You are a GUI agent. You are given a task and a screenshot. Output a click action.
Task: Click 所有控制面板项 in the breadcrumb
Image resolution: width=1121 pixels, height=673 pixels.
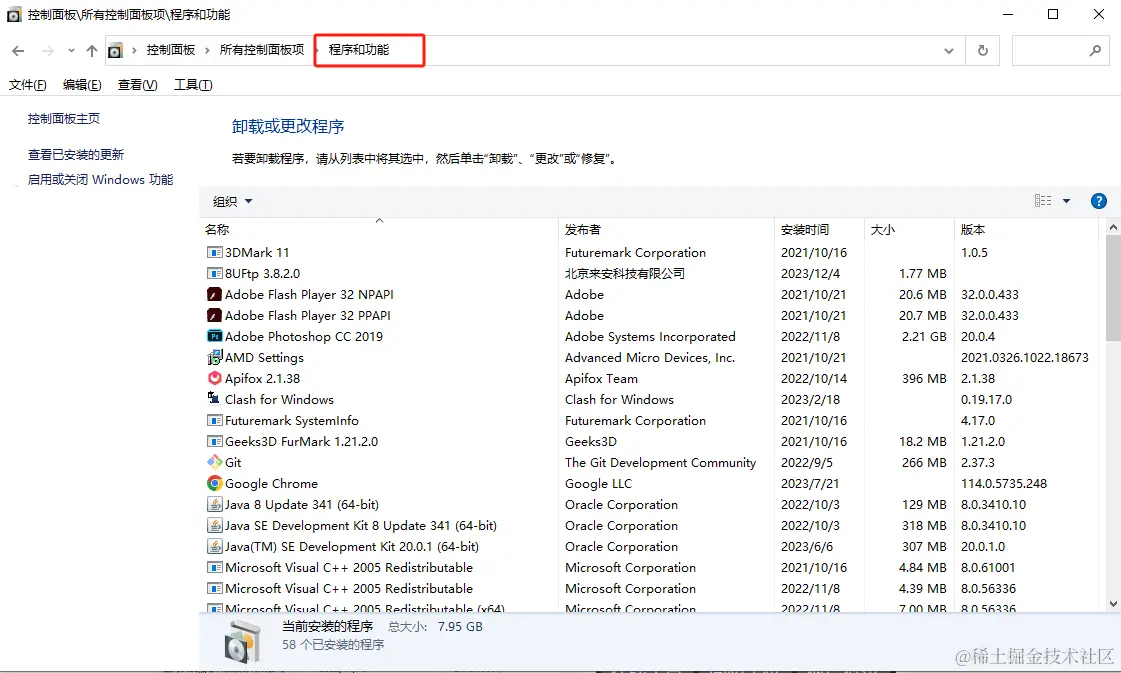(x=262, y=50)
